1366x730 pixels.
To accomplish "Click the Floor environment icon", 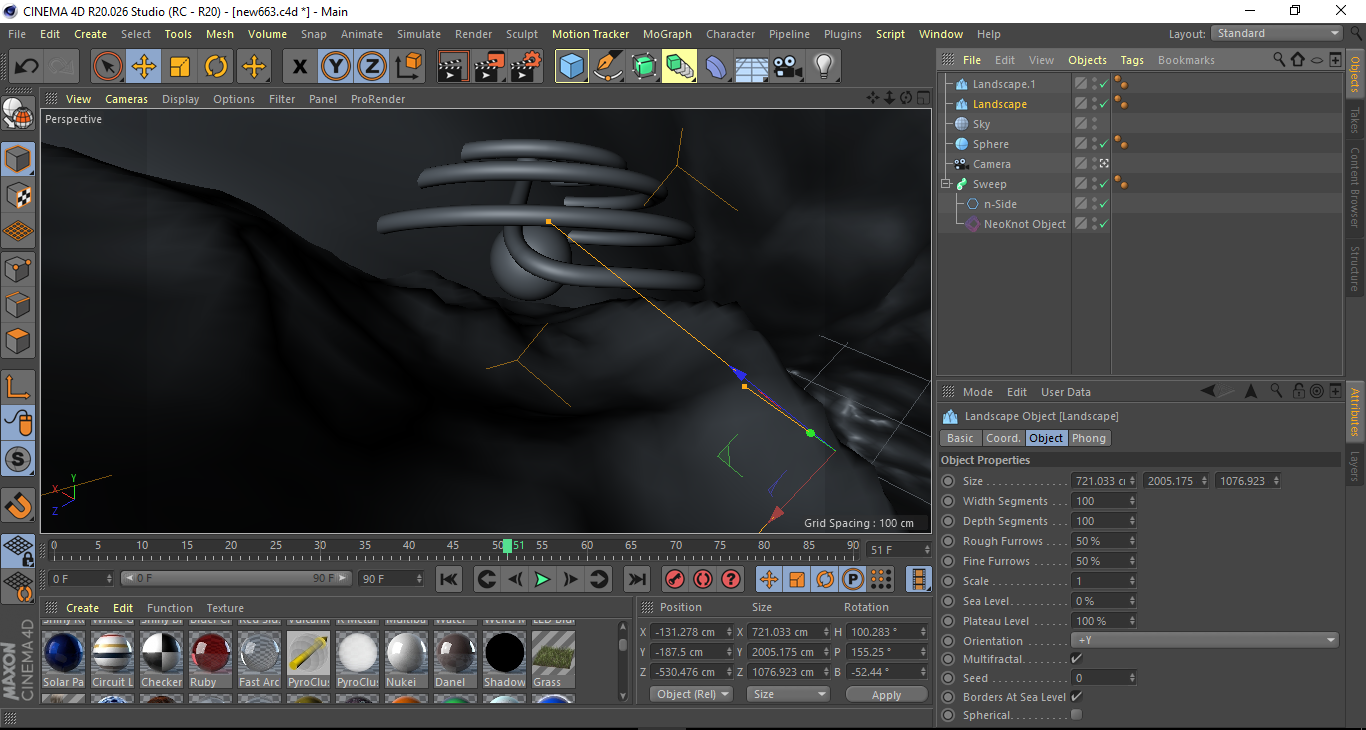I will [752, 67].
